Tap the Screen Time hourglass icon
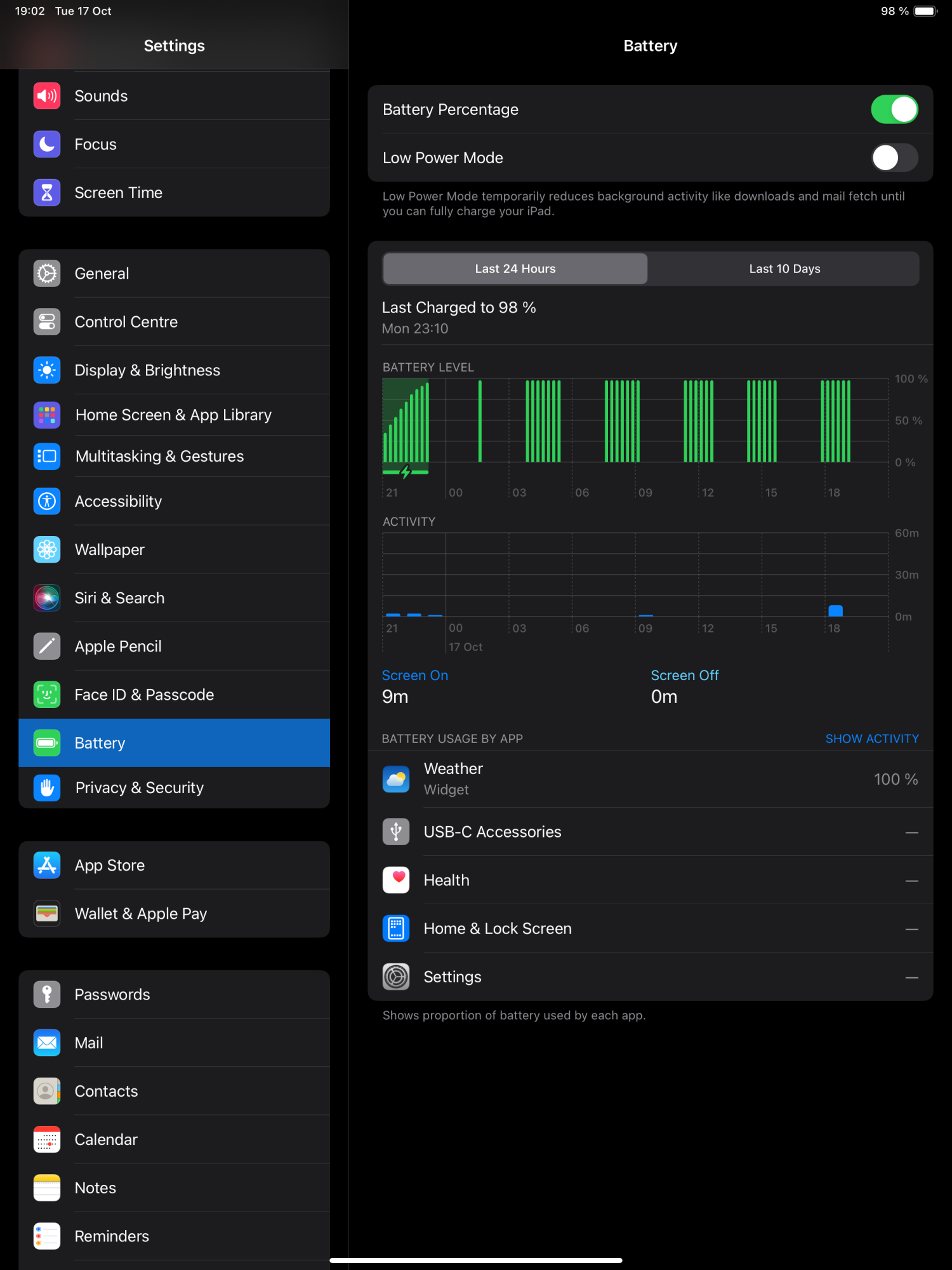The width and height of the screenshot is (952, 1270). click(47, 192)
